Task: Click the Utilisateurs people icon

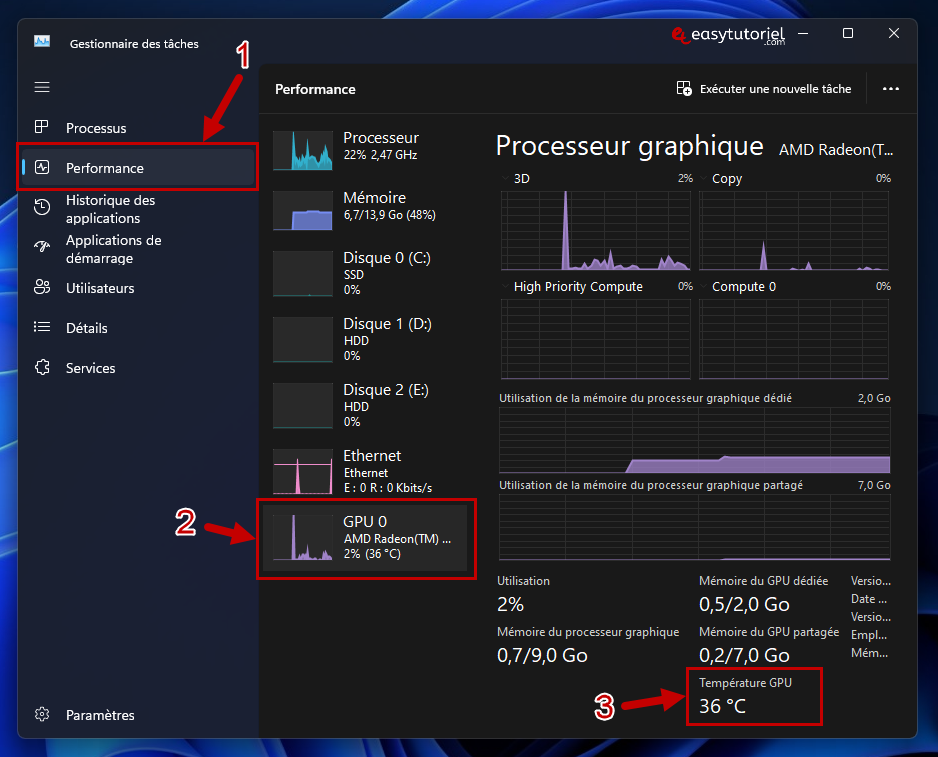Action: 42,287
